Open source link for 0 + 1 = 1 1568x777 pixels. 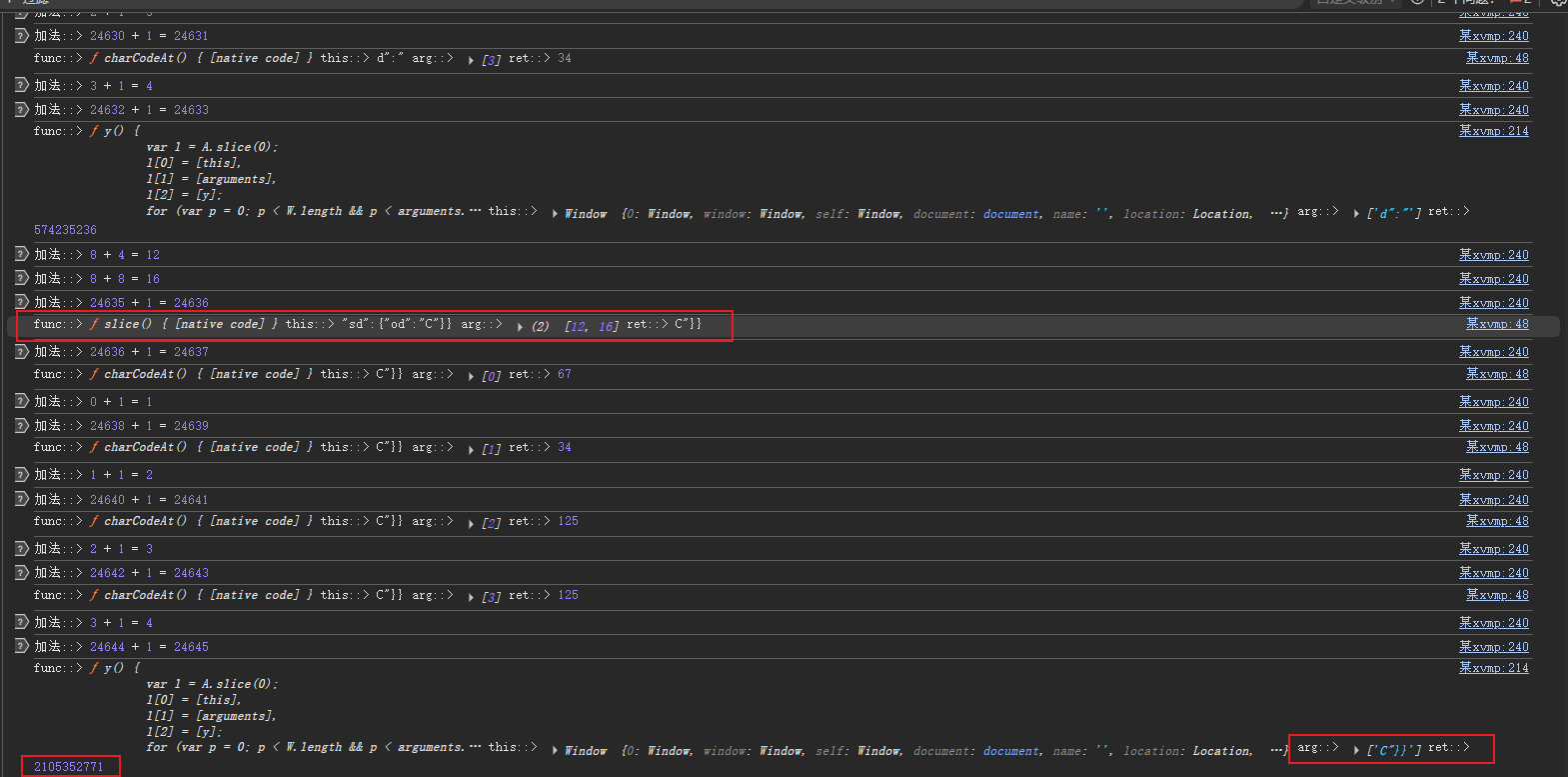click(1493, 402)
